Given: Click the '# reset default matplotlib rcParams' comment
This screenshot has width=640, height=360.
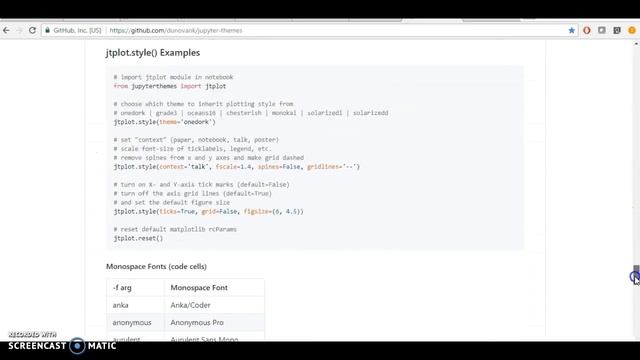Looking at the screenshot, I should pos(175,229).
